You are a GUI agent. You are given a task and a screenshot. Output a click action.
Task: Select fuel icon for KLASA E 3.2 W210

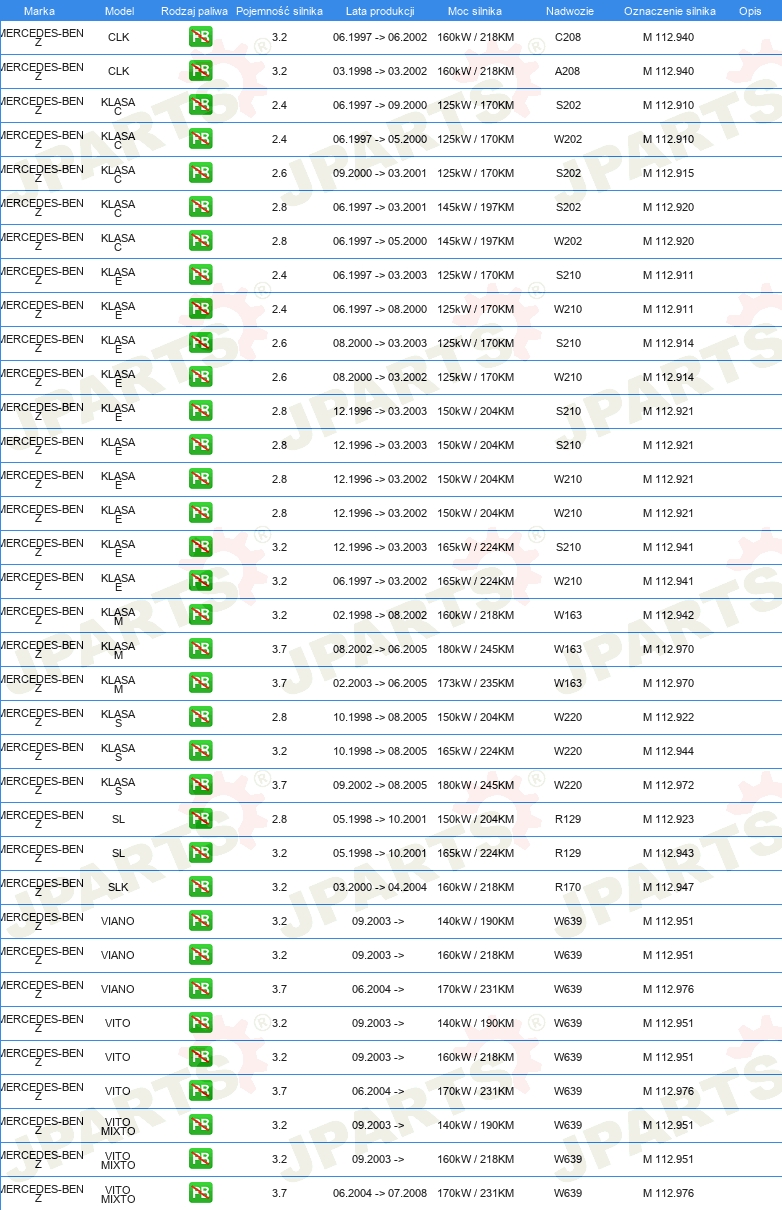(x=200, y=582)
